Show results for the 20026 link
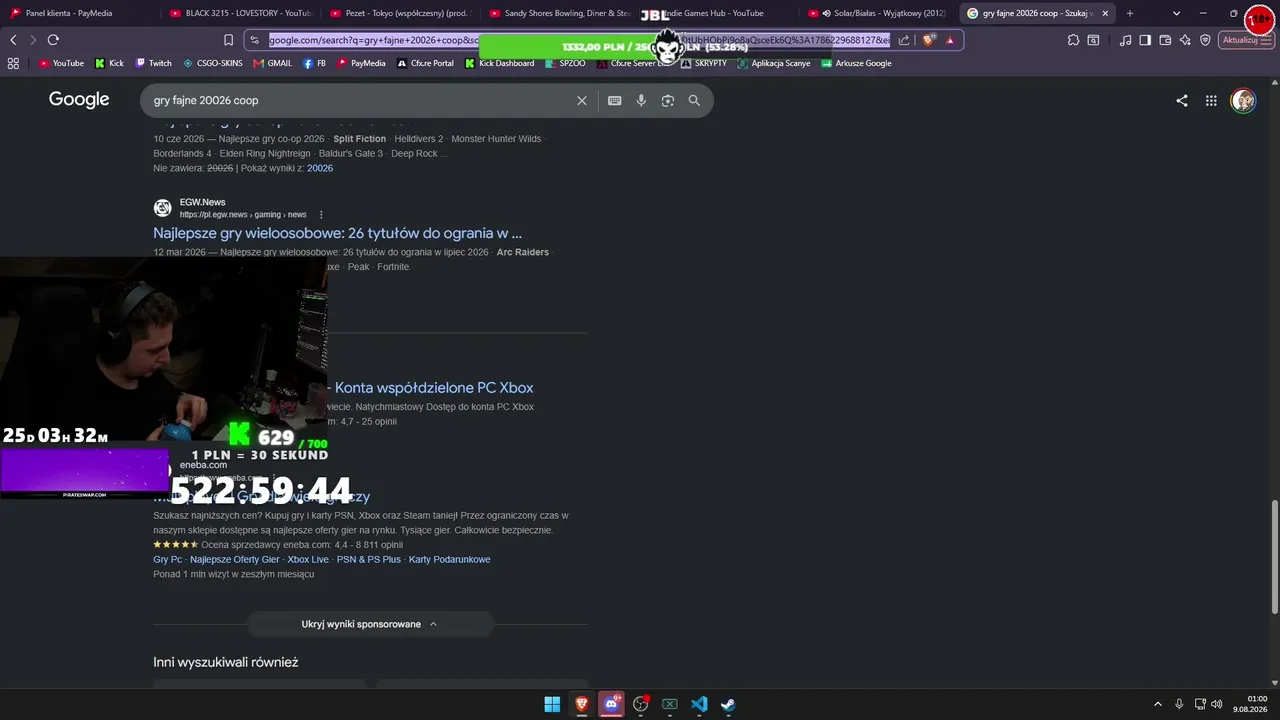The width and height of the screenshot is (1280, 720). point(320,168)
